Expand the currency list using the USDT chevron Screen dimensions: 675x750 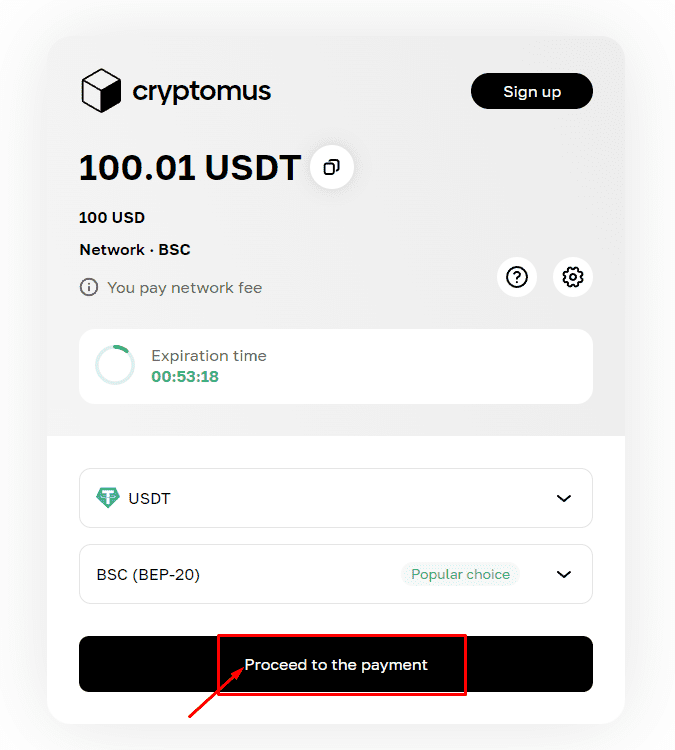tap(564, 498)
